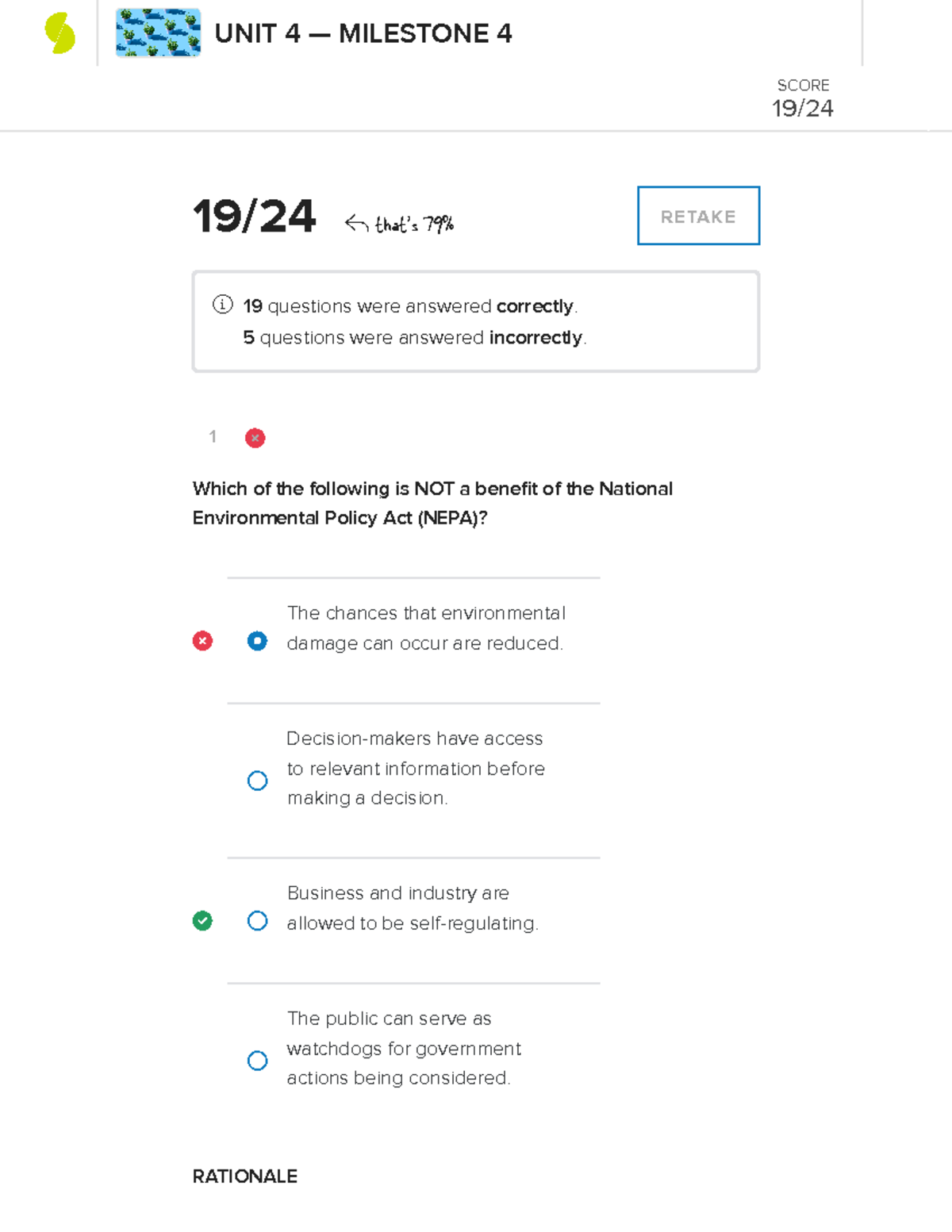Screen dimensions: 952x1232
Task: Open the Unit 4 course thumbnail image
Action: coord(158,33)
